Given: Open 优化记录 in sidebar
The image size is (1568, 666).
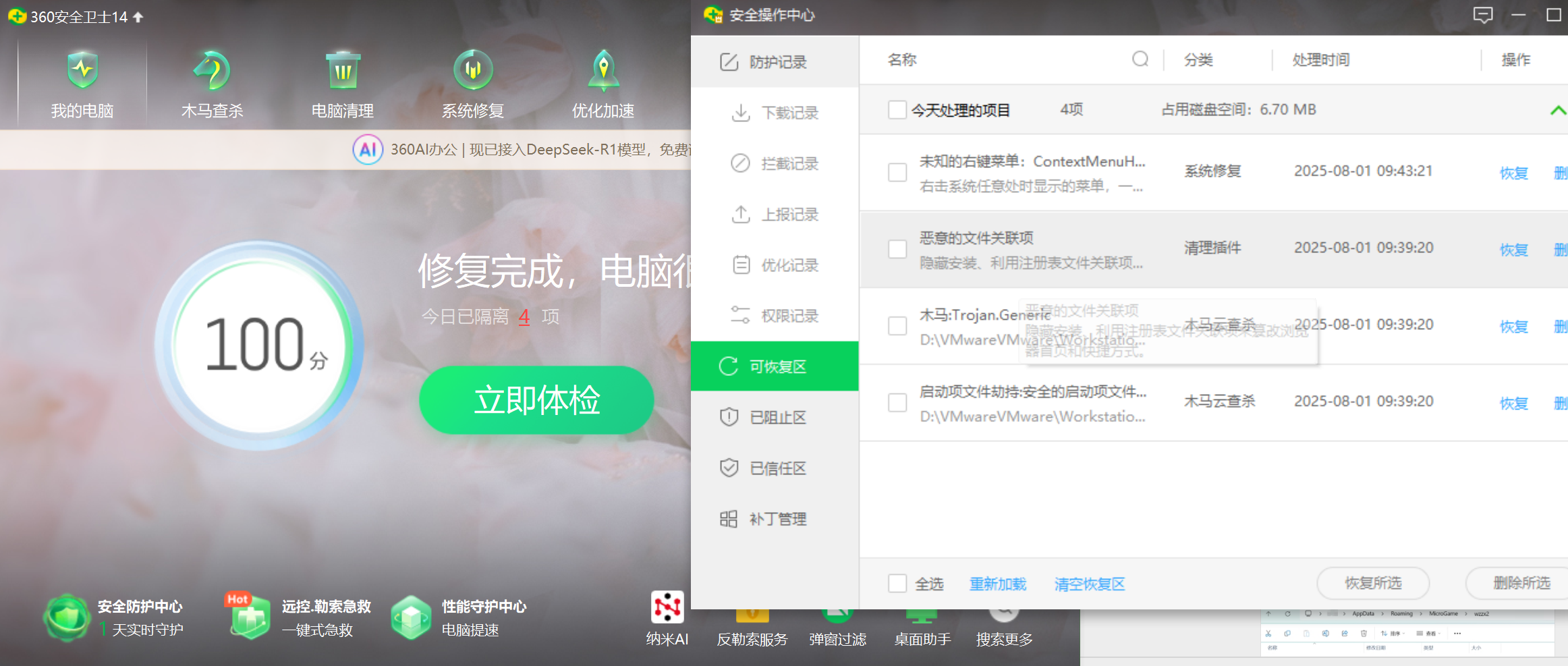Looking at the screenshot, I should pyautogui.click(x=775, y=265).
